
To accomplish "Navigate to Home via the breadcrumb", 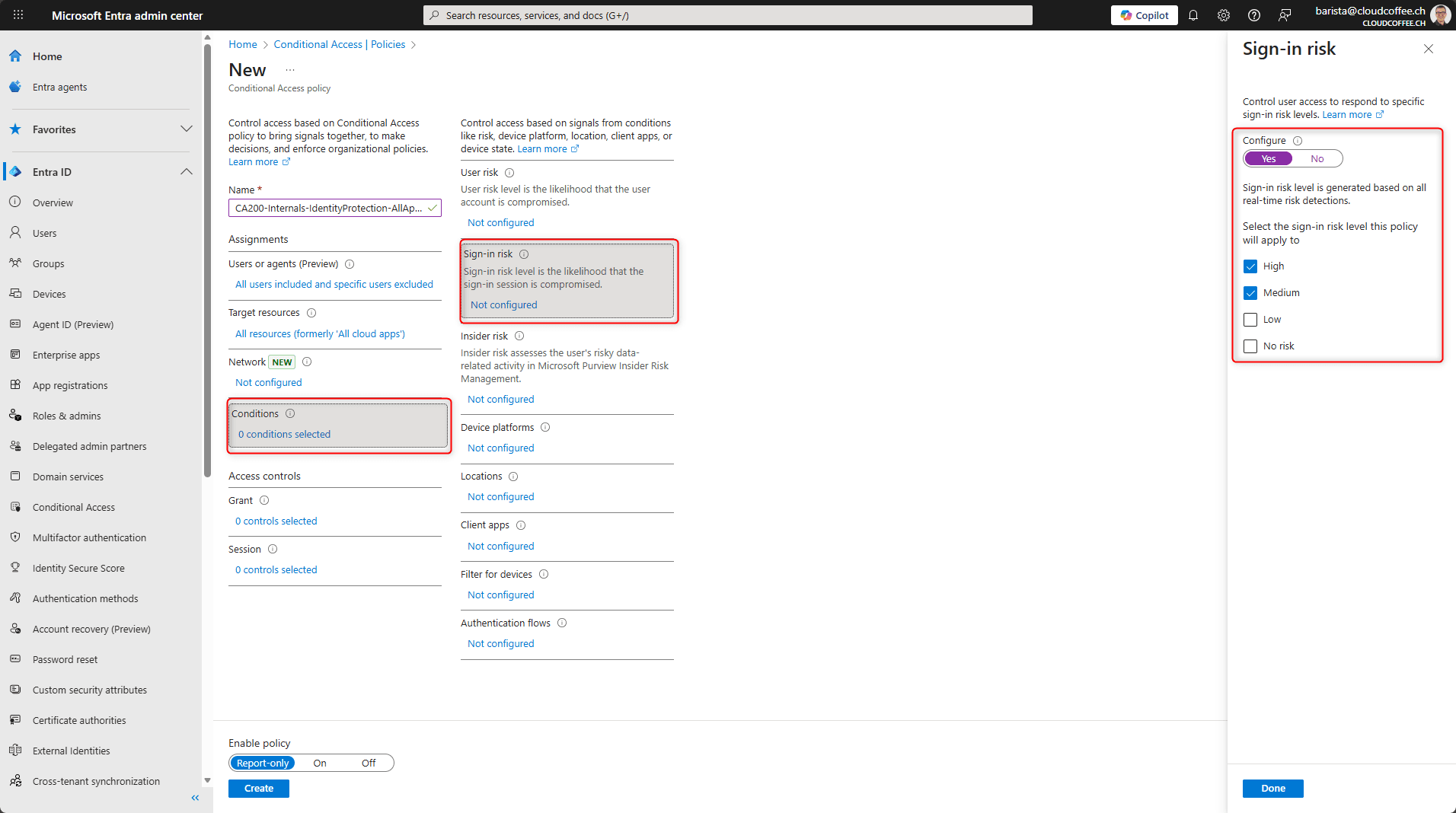I will [x=242, y=43].
